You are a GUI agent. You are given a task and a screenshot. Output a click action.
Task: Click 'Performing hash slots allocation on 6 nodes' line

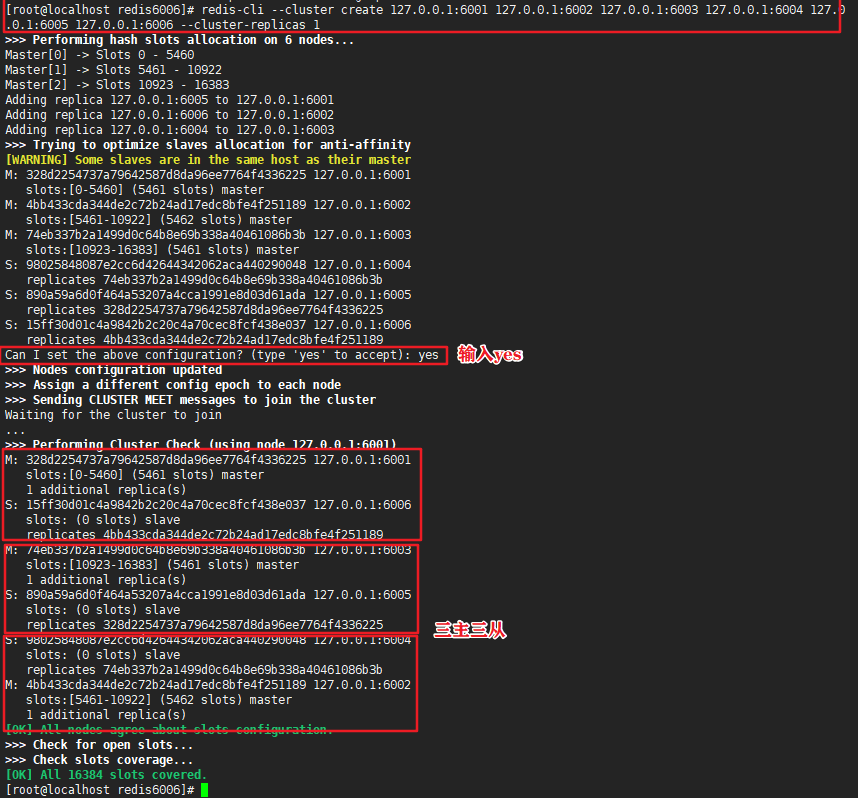(x=179, y=40)
